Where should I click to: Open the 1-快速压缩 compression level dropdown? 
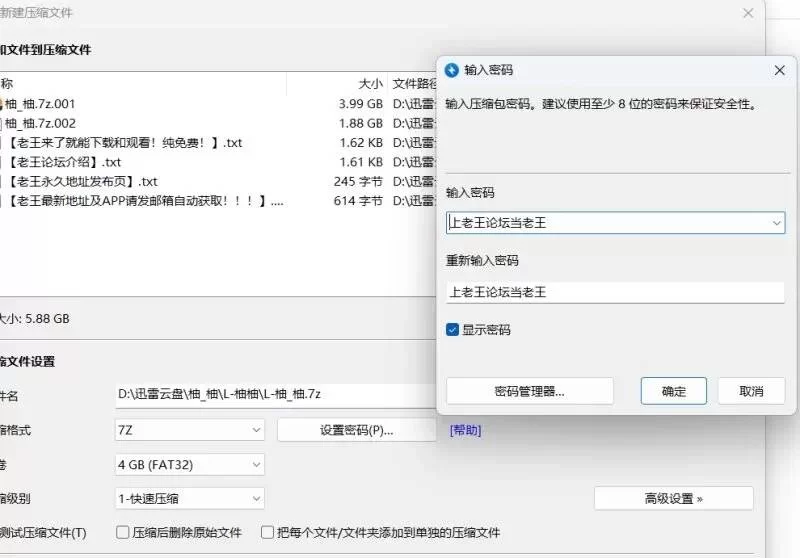[190, 498]
